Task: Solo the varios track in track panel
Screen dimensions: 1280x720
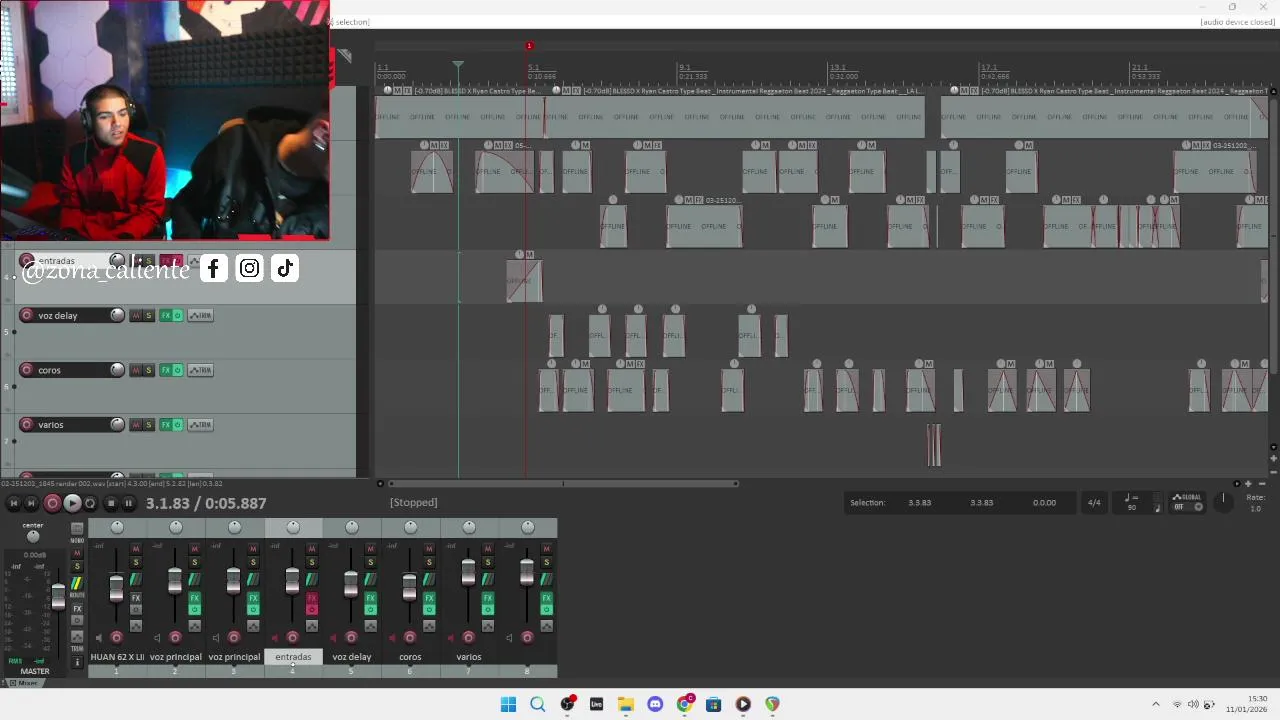Action: tap(149, 424)
